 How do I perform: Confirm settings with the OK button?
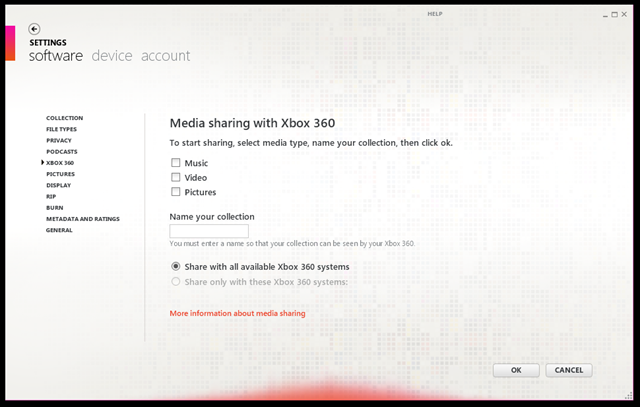pyautogui.click(x=516, y=370)
